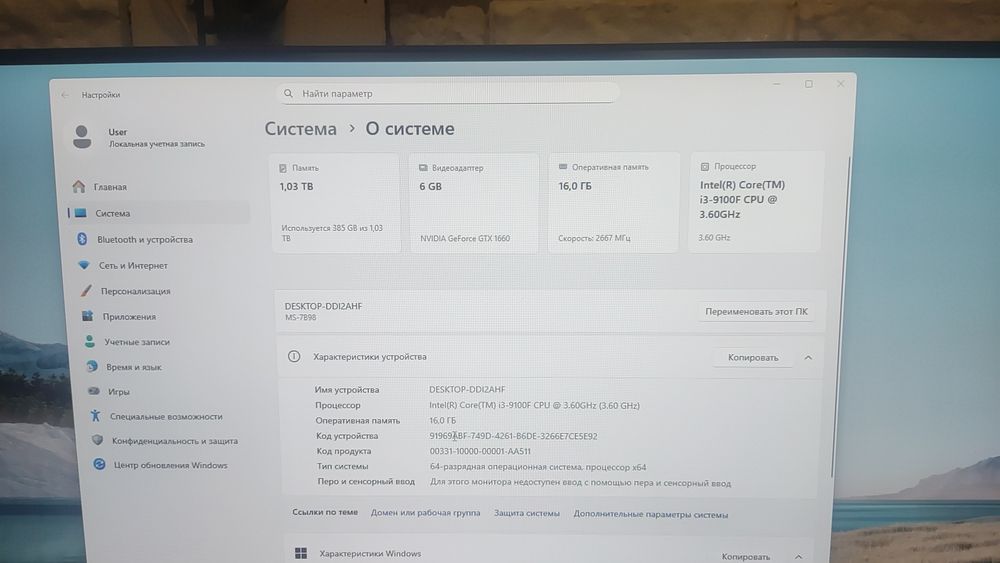Click the Видеоадаптер card icon
Viewport: 1000px width, 563px height.
coord(423,168)
